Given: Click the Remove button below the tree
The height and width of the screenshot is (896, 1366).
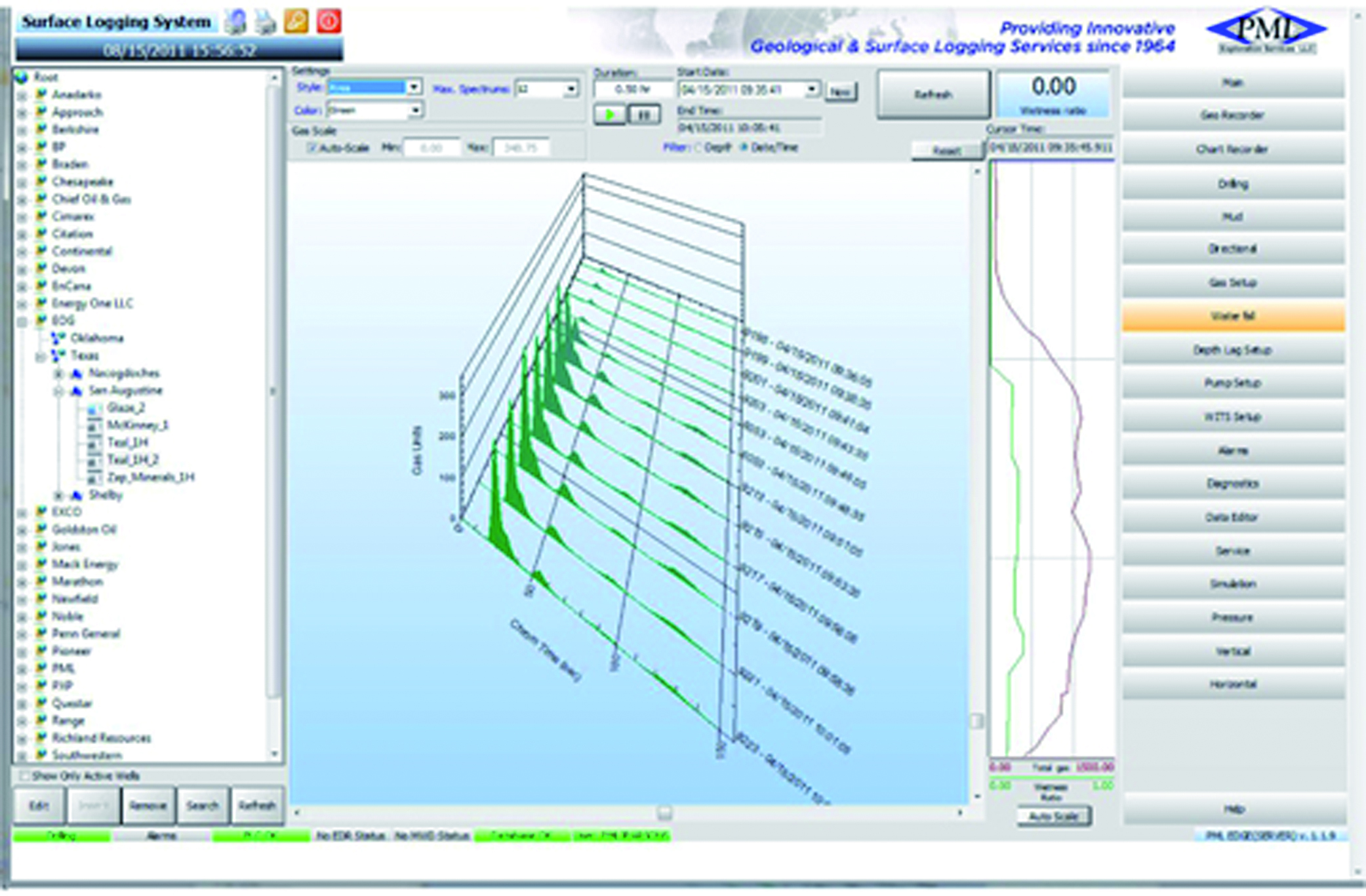Looking at the screenshot, I should [x=148, y=806].
